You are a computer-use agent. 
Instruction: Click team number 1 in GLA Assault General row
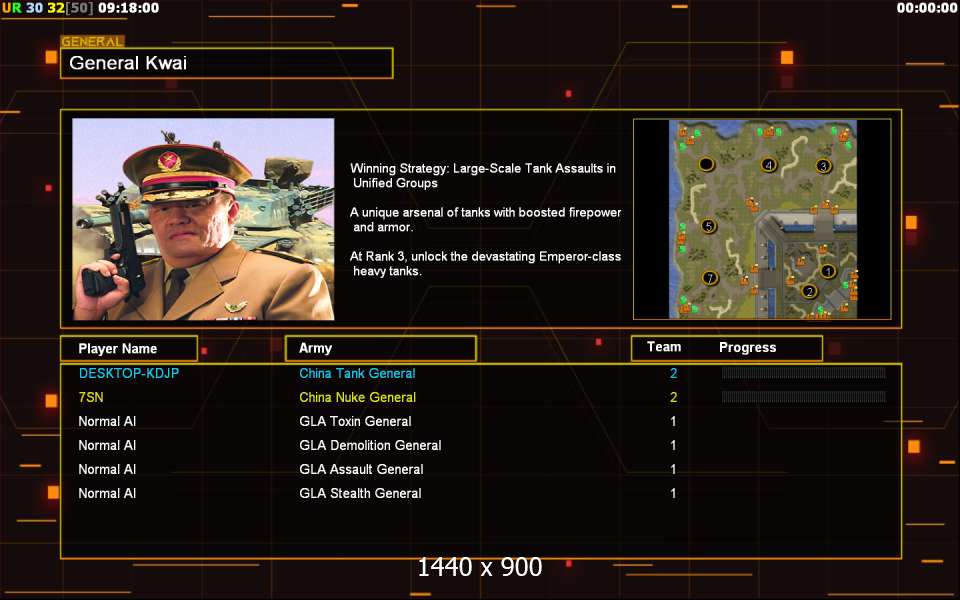click(x=673, y=470)
